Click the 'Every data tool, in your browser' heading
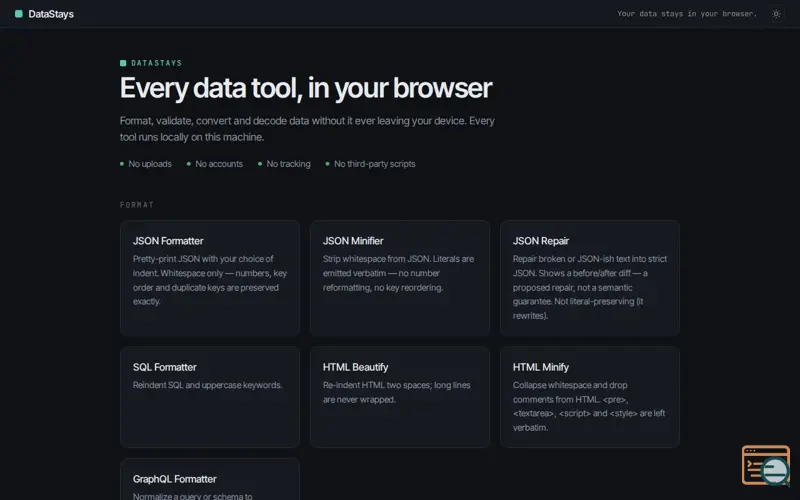The image size is (800, 500). click(306, 88)
